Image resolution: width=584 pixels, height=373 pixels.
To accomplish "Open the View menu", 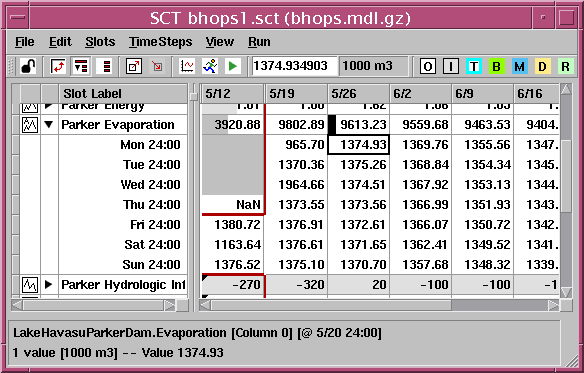I will 220,42.
